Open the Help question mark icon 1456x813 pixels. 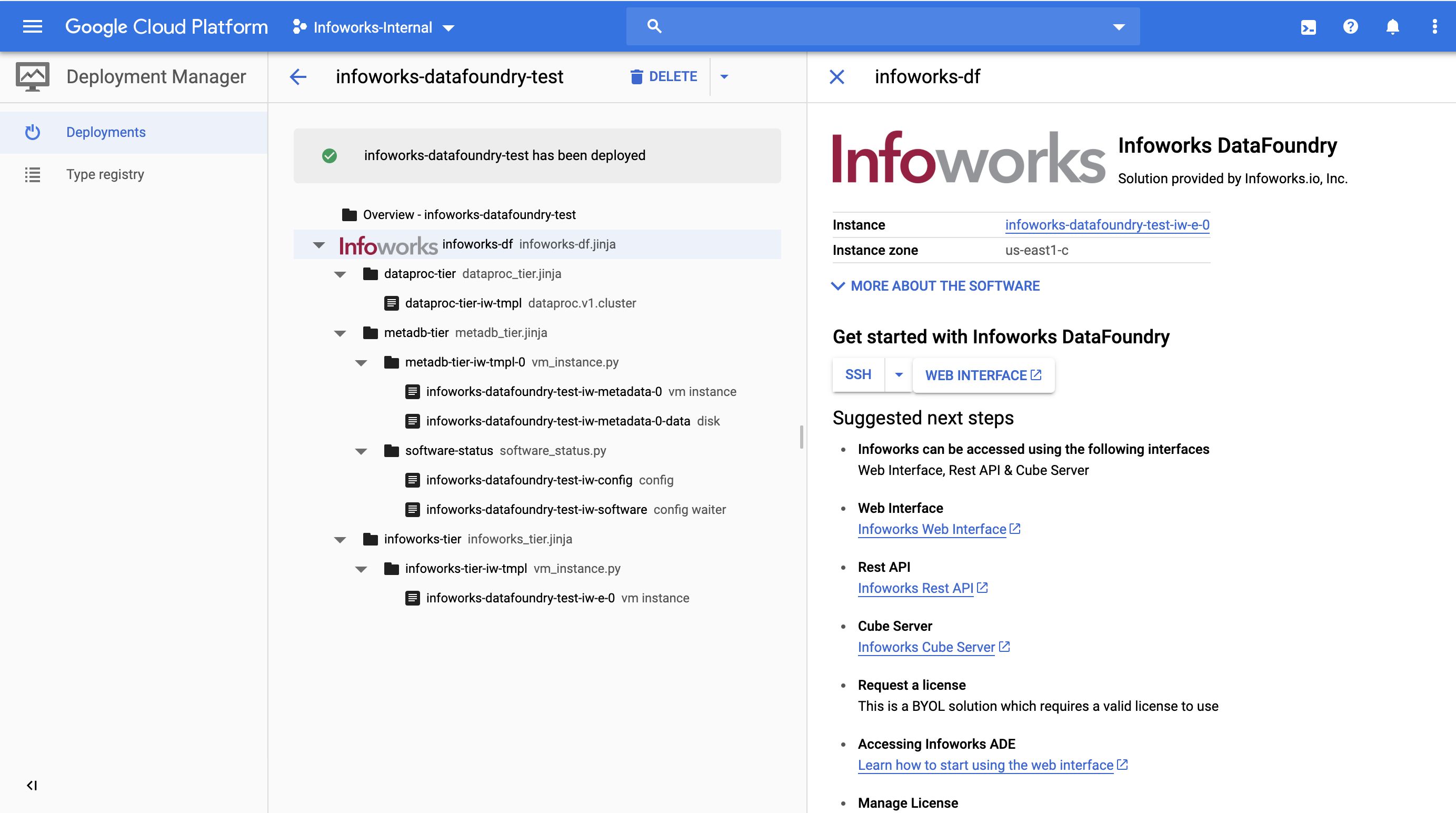(1350, 26)
